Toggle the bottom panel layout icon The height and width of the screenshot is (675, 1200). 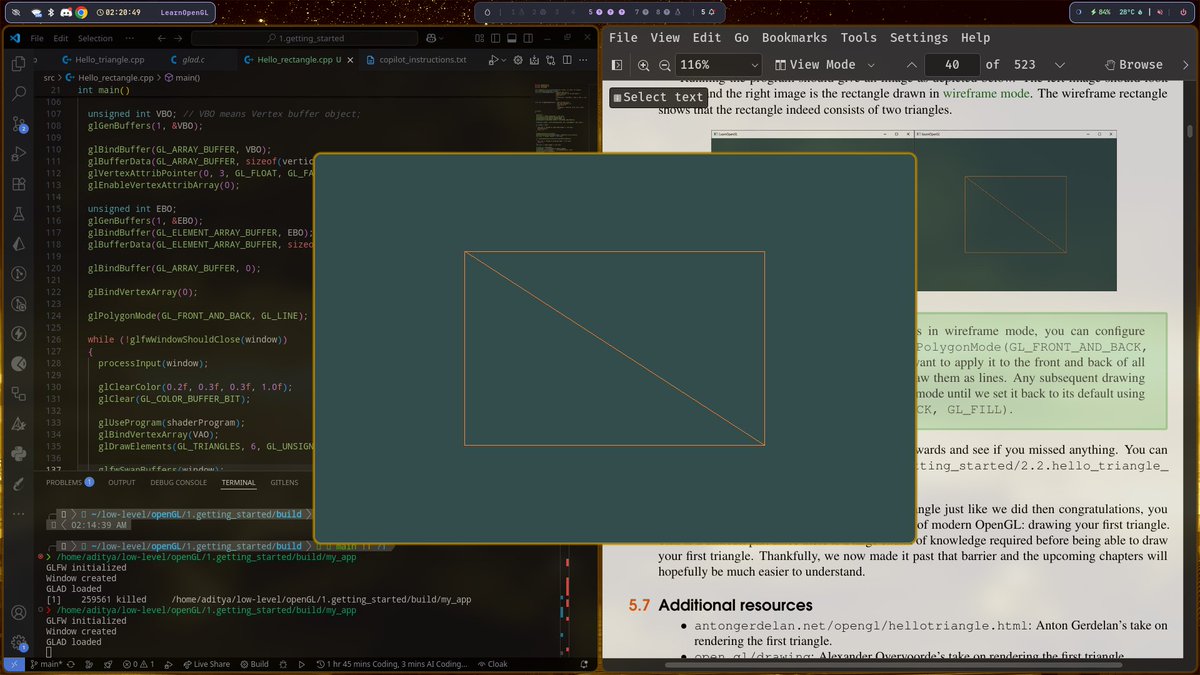click(x=511, y=38)
